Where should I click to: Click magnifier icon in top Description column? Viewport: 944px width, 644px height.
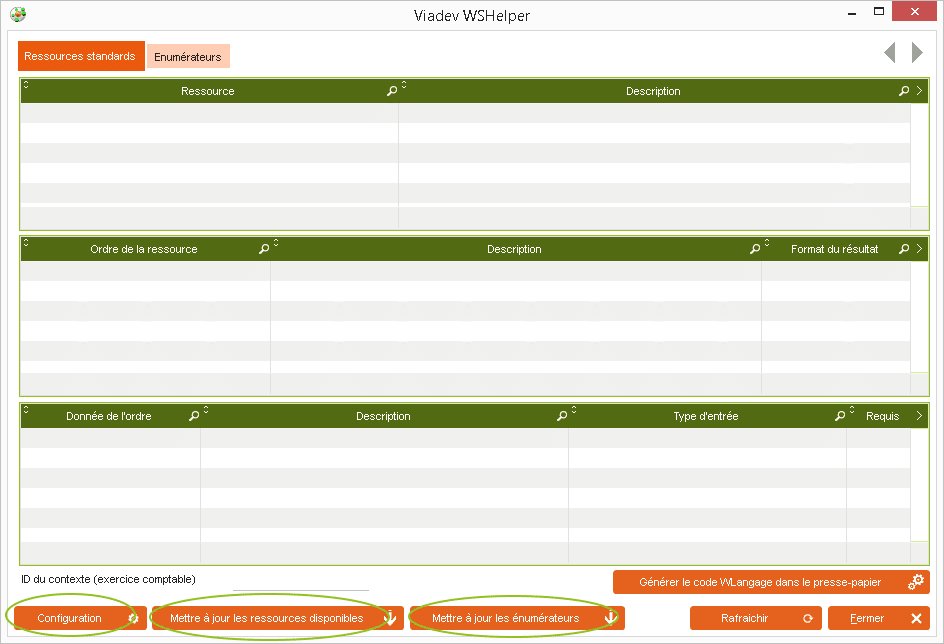pyautogui.click(x=904, y=91)
